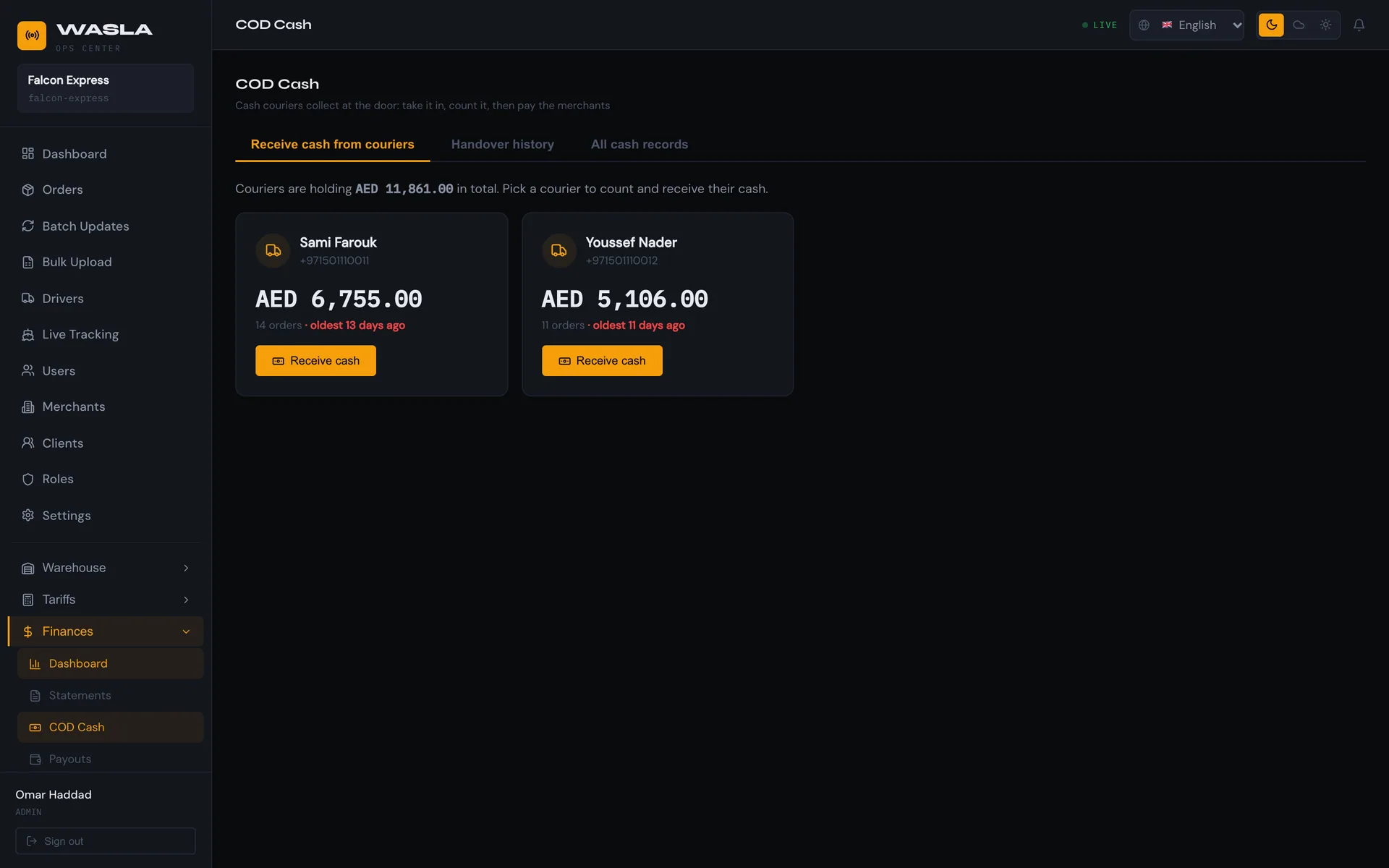Expand the Tariffs menu

click(x=106, y=600)
